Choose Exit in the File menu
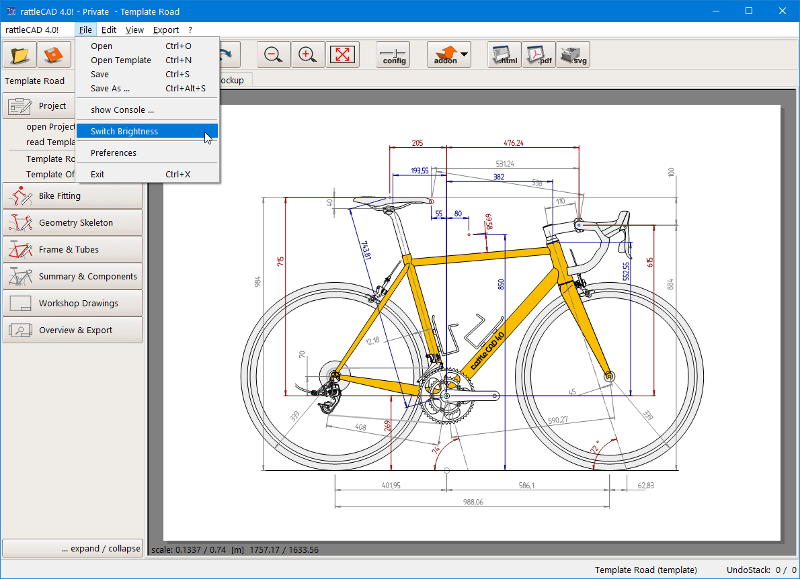The image size is (800, 579). [x=147, y=174]
